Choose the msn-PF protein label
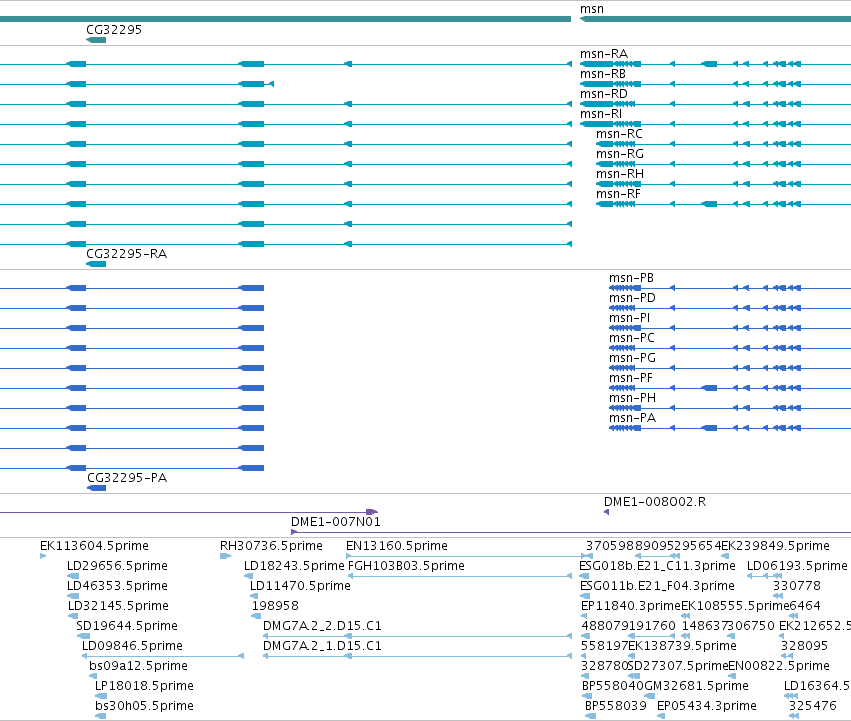This screenshot has width=851, height=721. click(631, 378)
